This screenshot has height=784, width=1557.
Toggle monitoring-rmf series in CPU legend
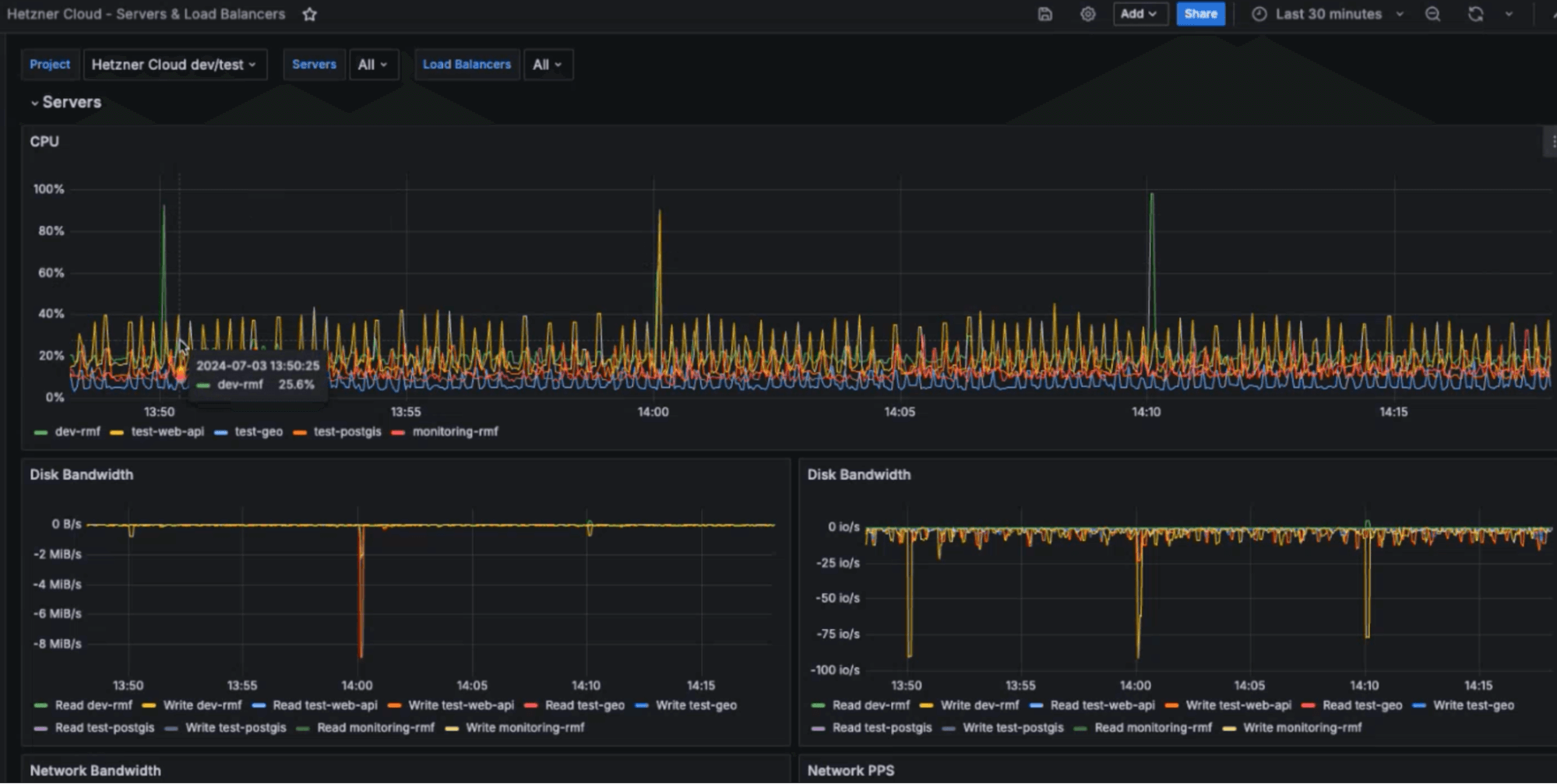coord(455,431)
